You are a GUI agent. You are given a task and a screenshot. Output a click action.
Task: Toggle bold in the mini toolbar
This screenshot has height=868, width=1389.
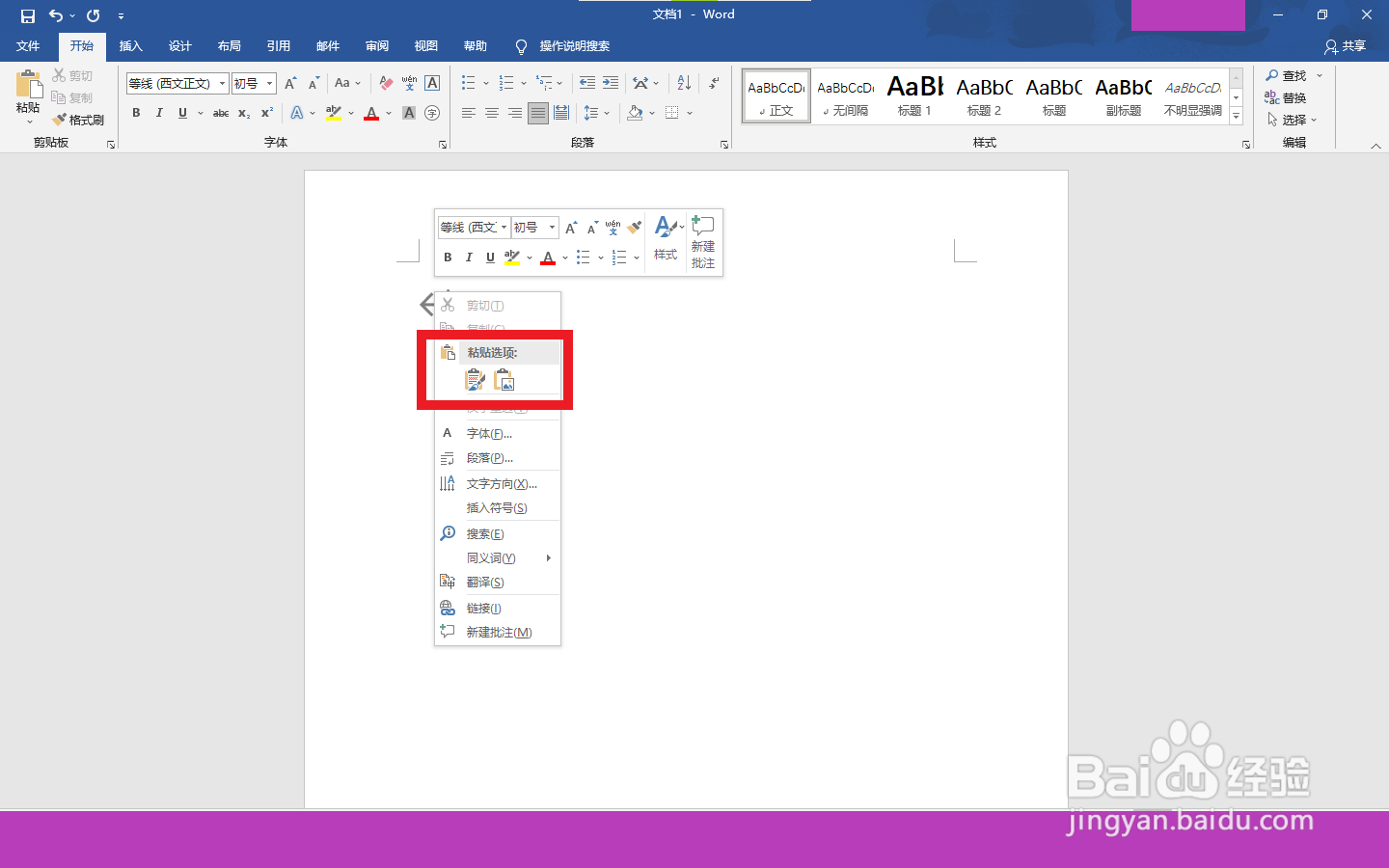[448, 258]
